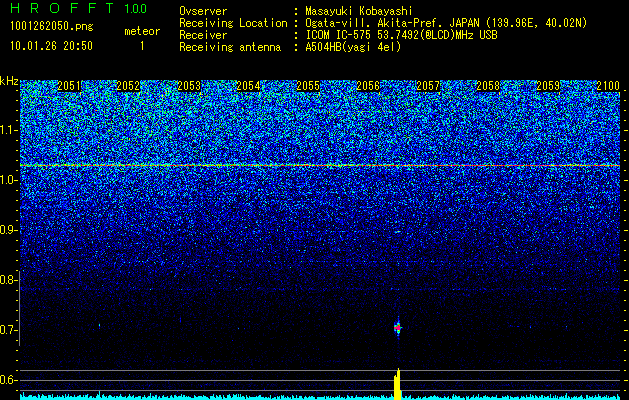This screenshot has width=629, height=400.
Task: Click the 1.0 kHz axis label
Action: point(9,180)
